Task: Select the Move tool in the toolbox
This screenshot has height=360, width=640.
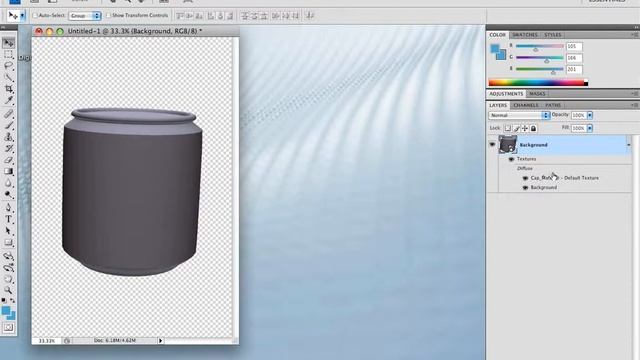Action: (x=8, y=43)
